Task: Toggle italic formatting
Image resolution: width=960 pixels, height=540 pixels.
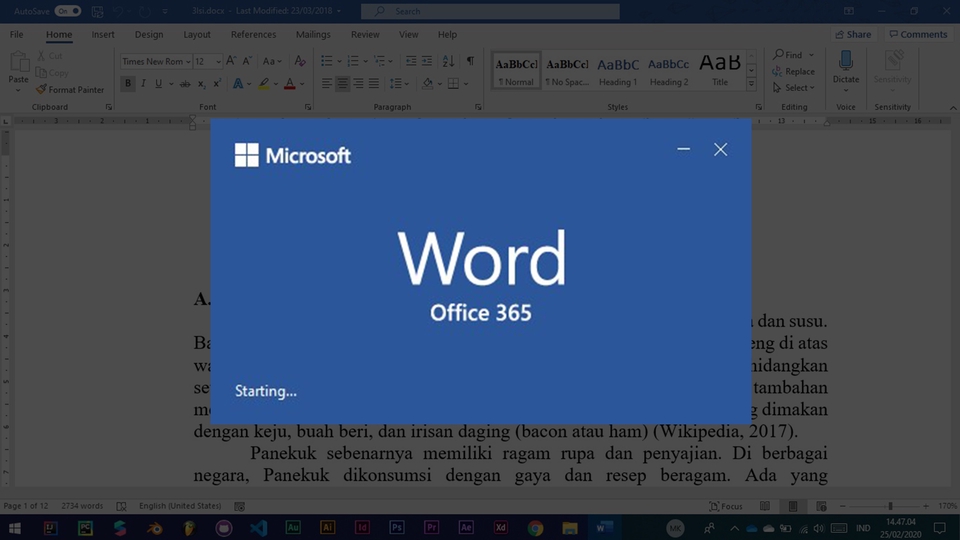Action: pos(143,83)
